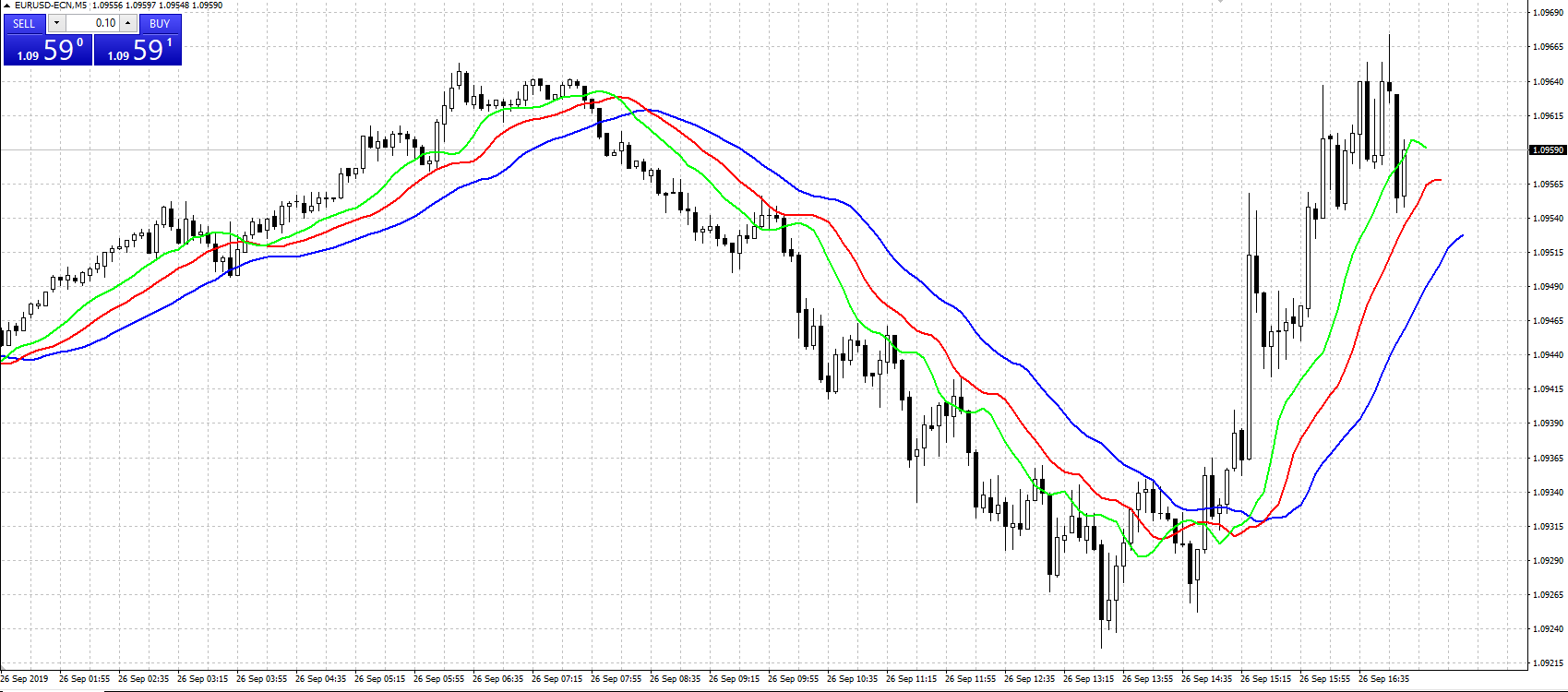The image size is (1568, 692).
Task: Click the 1.09665 price scale label
Action: click(1548, 47)
